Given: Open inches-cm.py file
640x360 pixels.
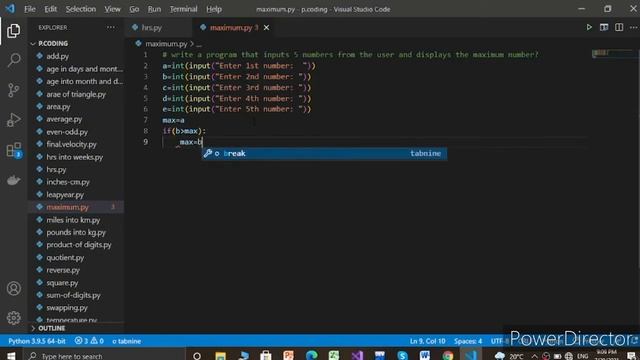Looking at the screenshot, I should point(68,182).
